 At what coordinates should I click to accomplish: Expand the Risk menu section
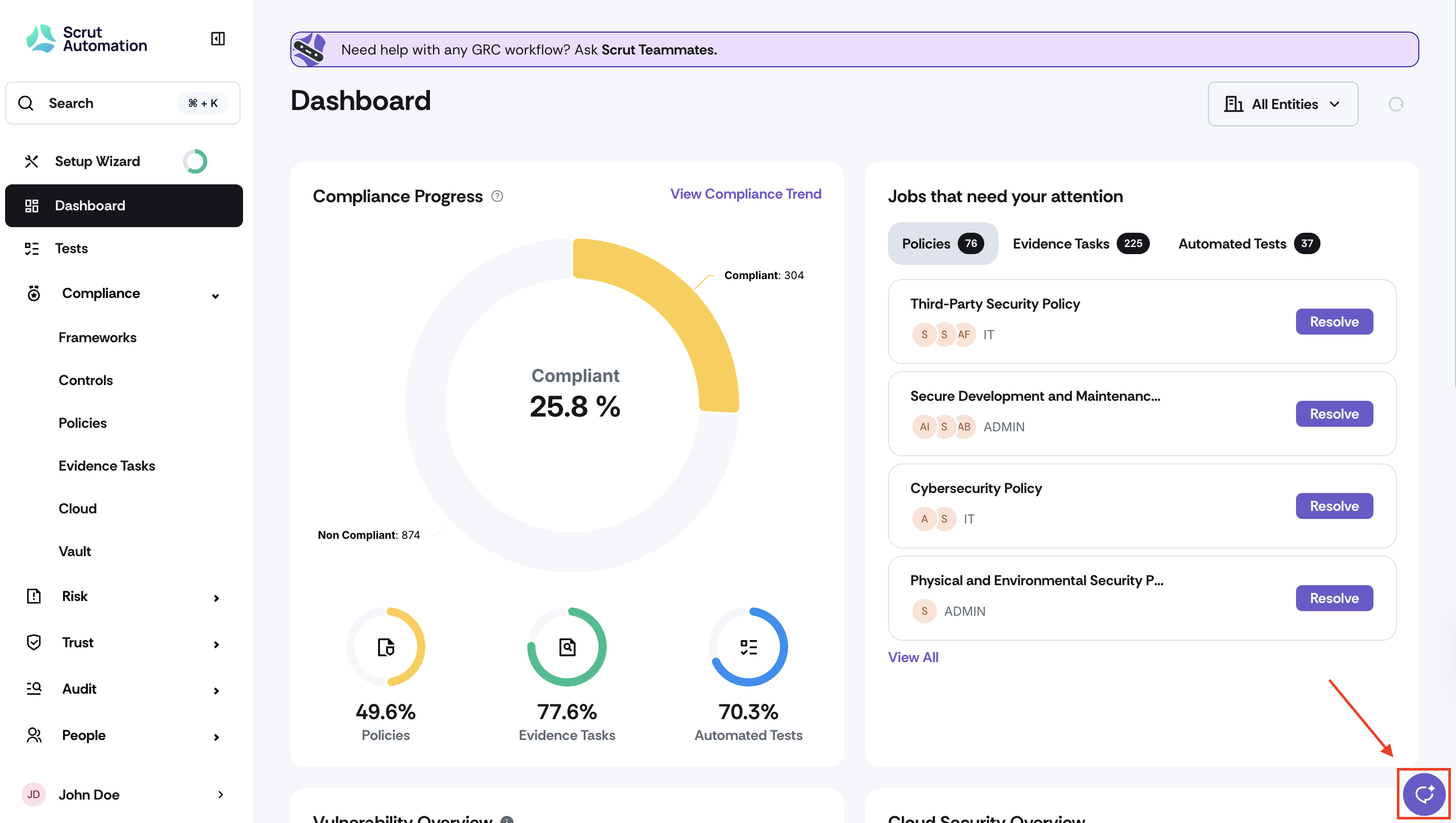point(216,598)
